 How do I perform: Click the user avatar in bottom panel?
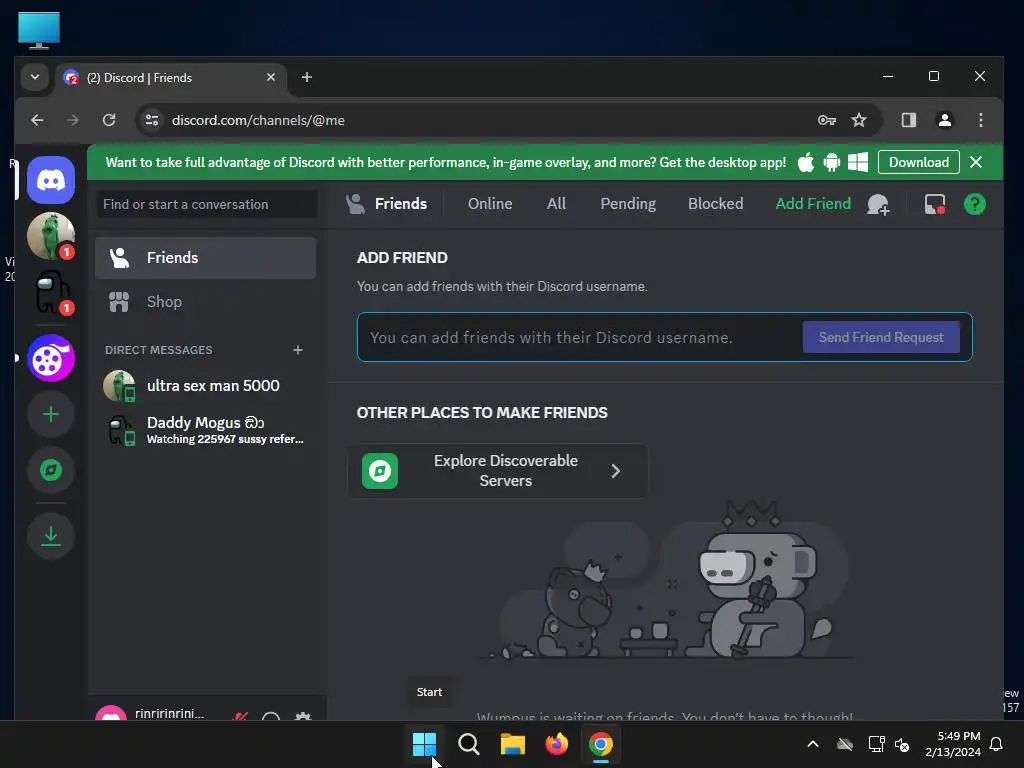click(x=111, y=713)
